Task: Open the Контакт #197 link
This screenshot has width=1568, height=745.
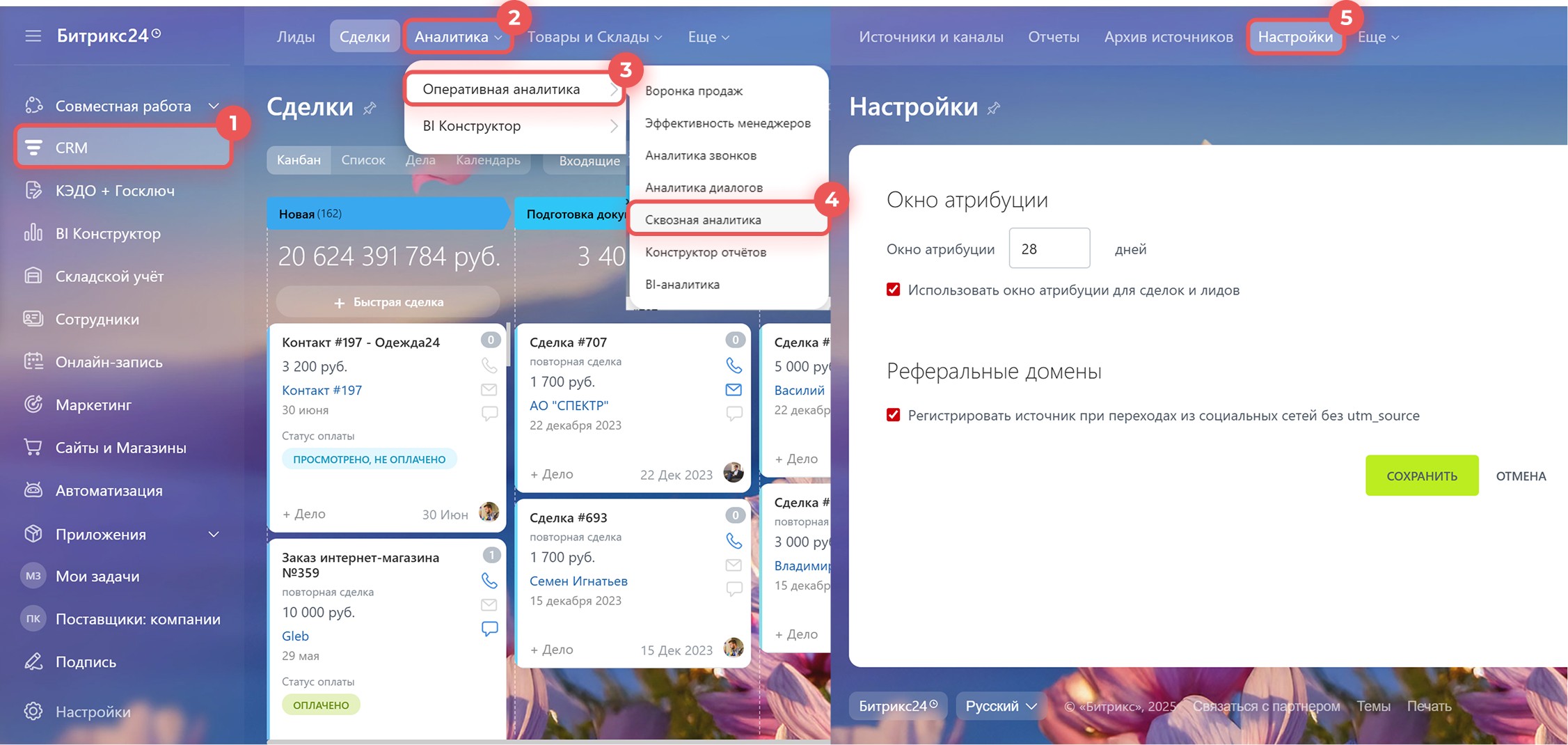Action: [x=322, y=390]
